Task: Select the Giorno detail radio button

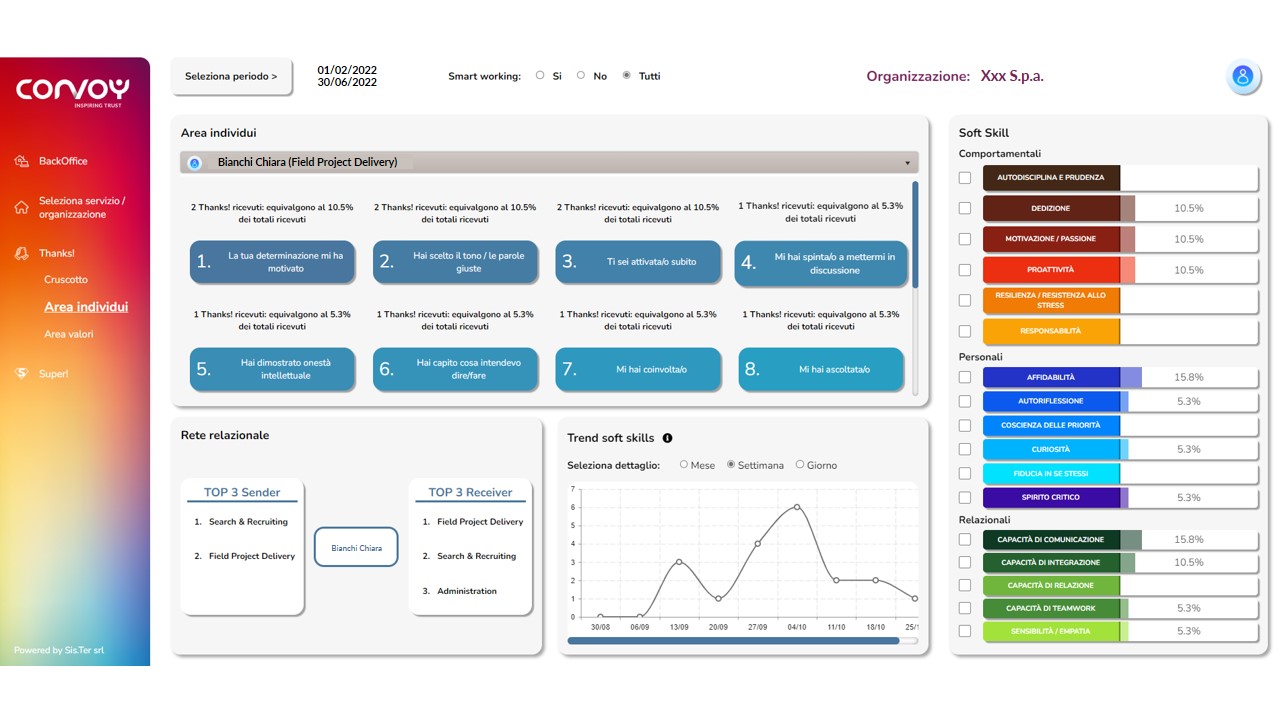Action: click(x=800, y=465)
